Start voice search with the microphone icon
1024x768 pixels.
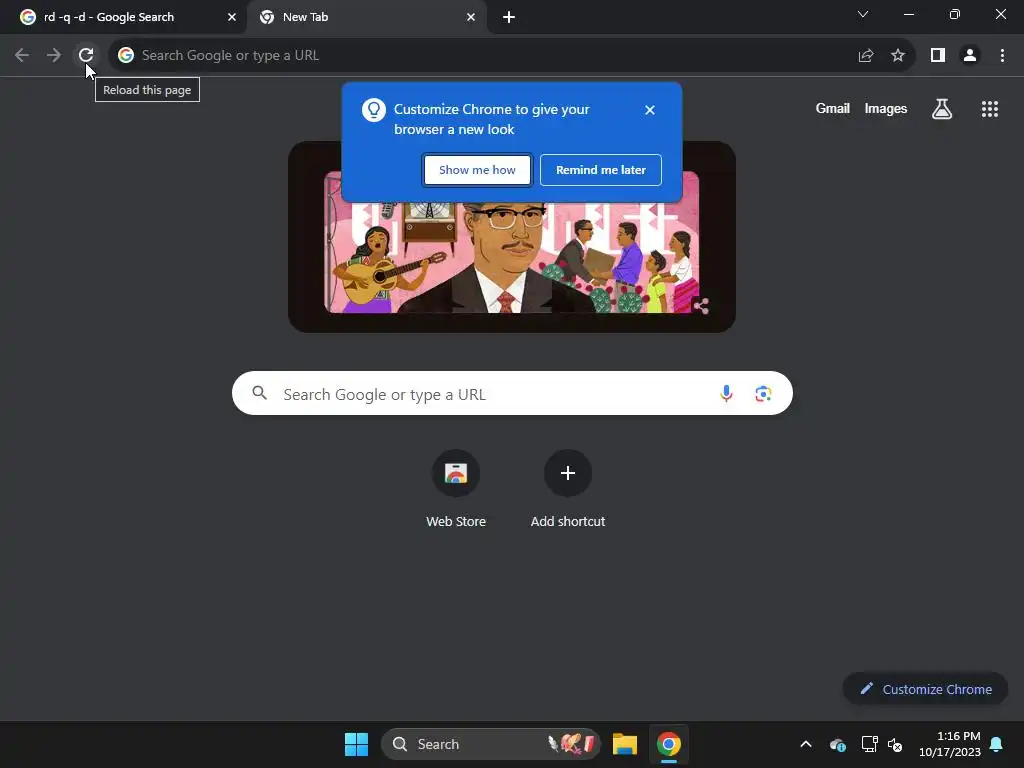point(726,393)
